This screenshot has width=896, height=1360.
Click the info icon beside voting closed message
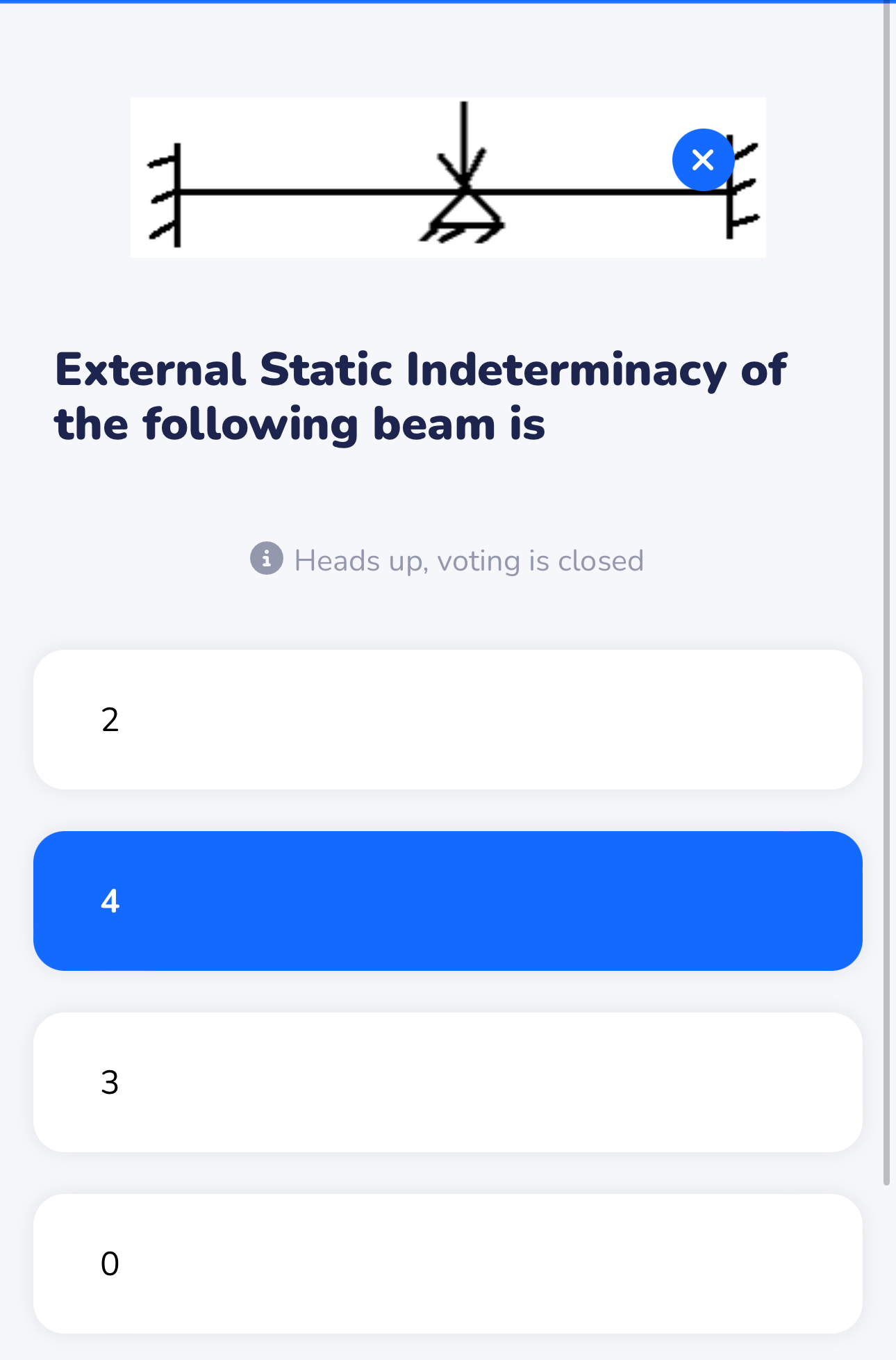(267, 560)
